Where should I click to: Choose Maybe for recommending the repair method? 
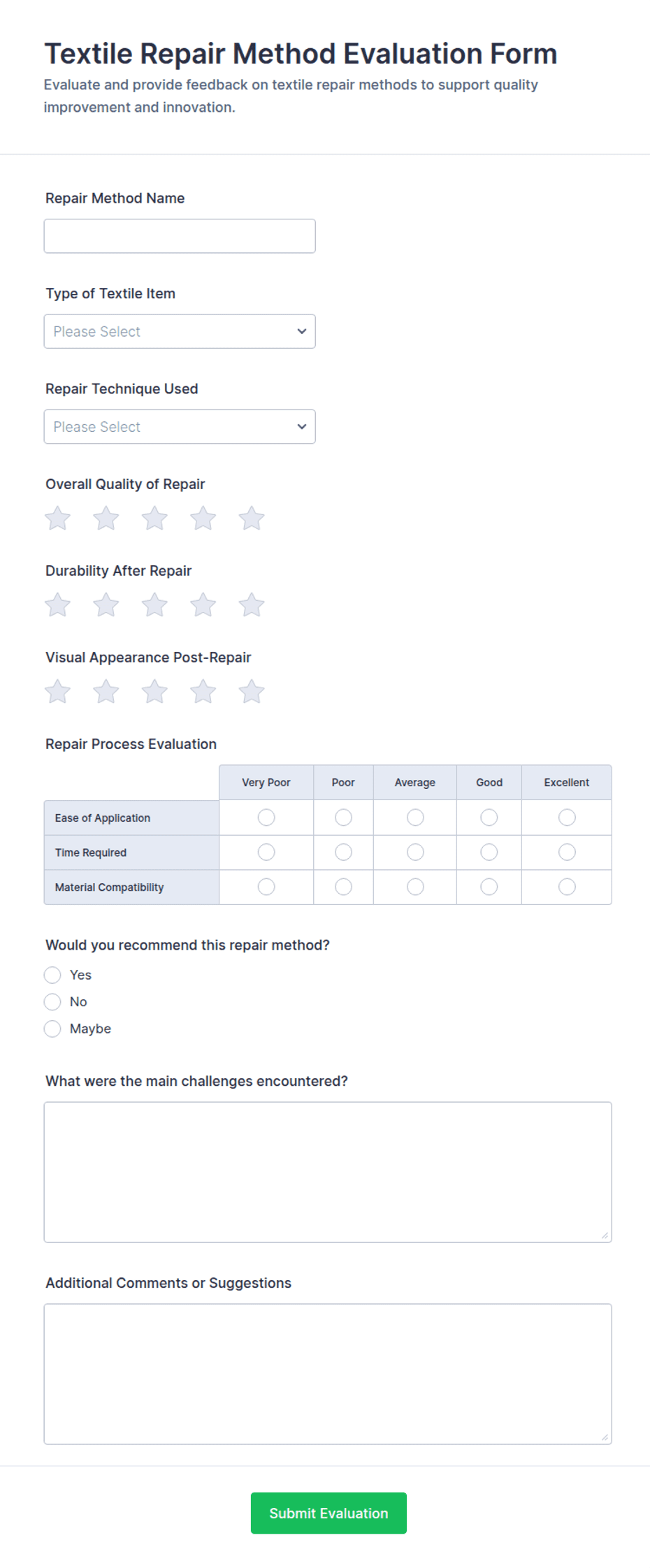(x=52, y=1029)
